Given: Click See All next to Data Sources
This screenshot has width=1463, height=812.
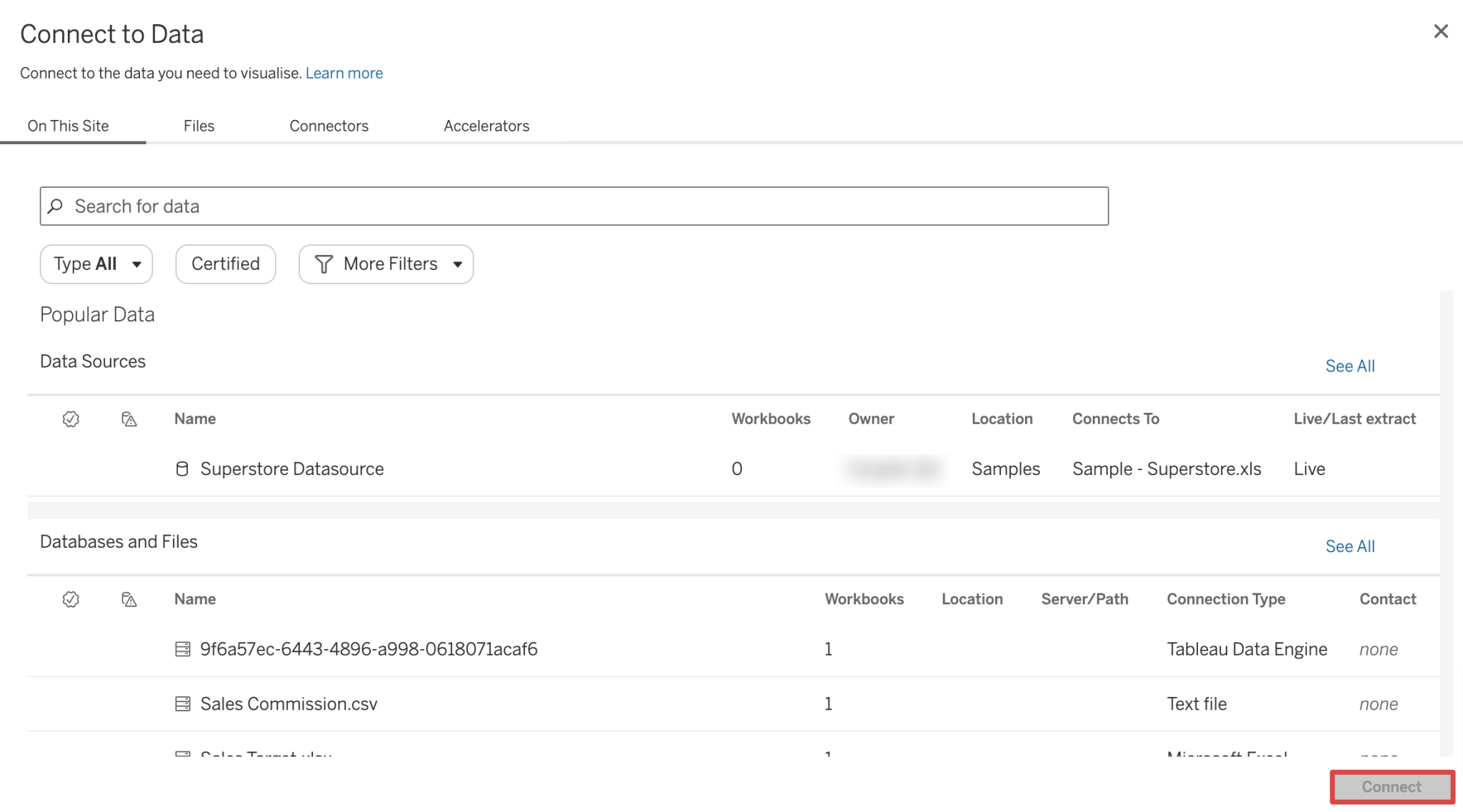Looking at the screenshot, I should pos(1349,366).
